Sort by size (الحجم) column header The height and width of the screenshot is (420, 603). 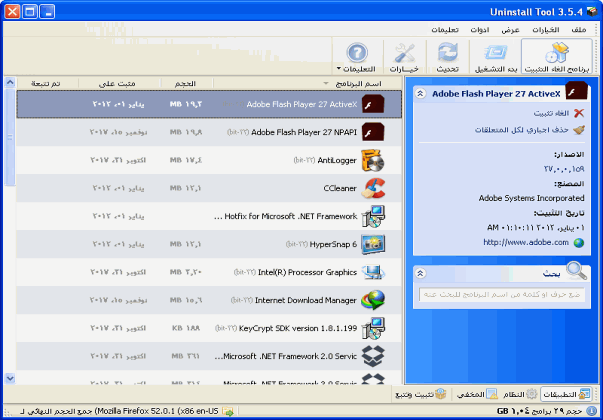point(187,83)
